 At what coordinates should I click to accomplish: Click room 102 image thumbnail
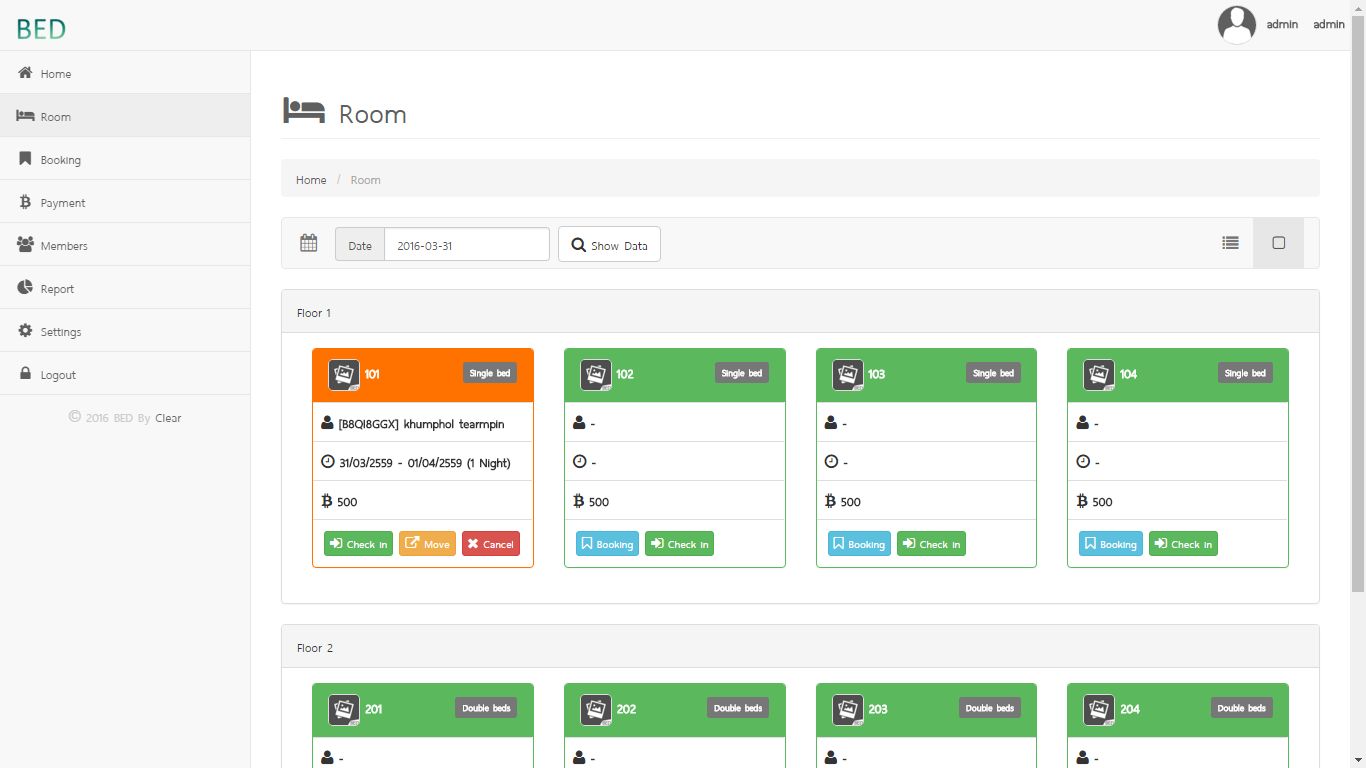596,375
